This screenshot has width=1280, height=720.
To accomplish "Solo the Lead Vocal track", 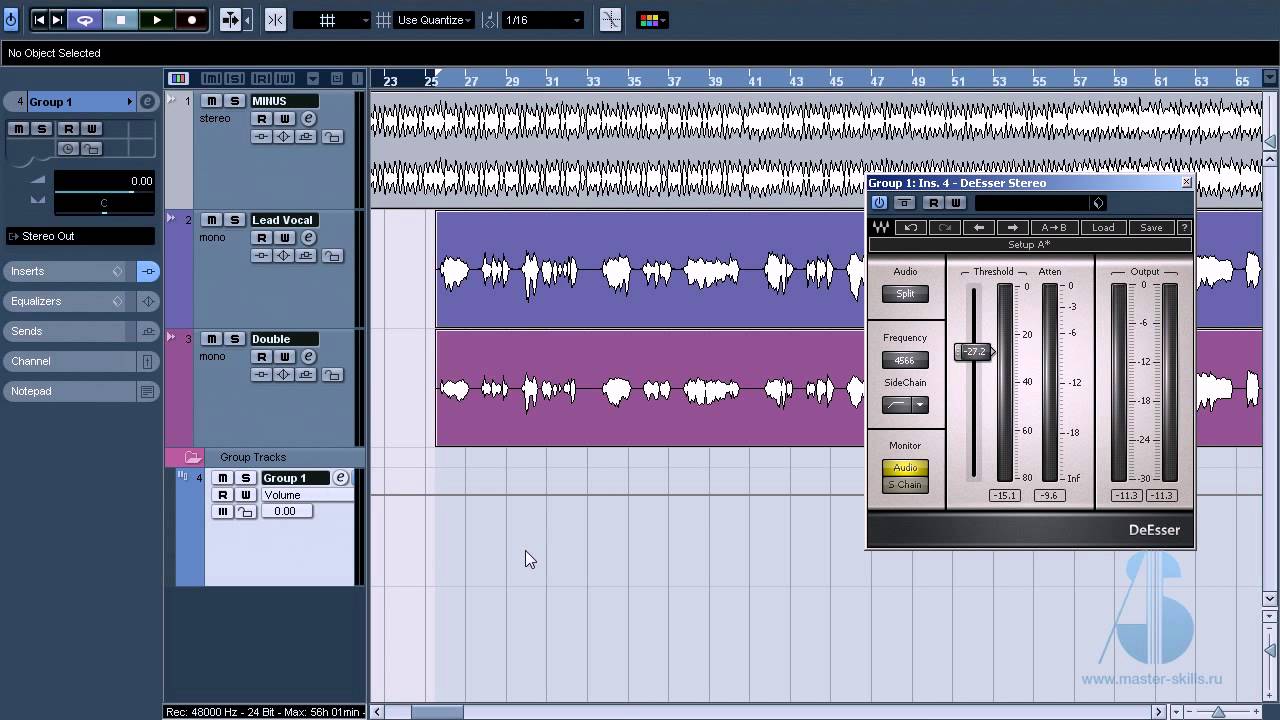I will click(234, 220).
